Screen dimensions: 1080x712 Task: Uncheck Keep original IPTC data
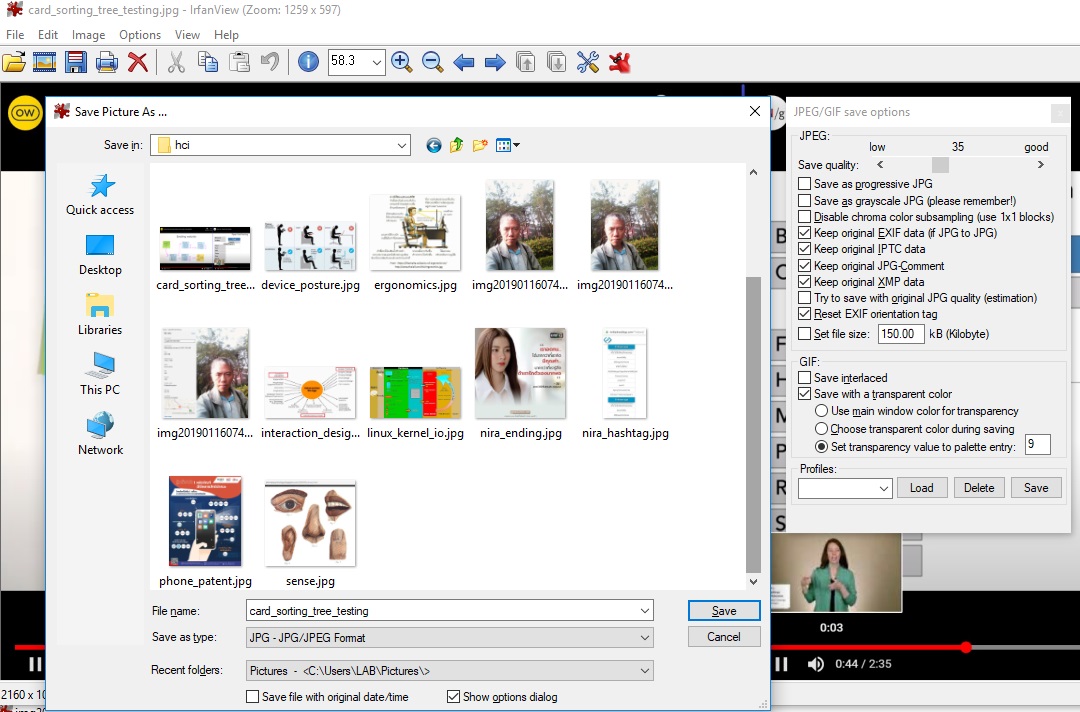[804, 249]
